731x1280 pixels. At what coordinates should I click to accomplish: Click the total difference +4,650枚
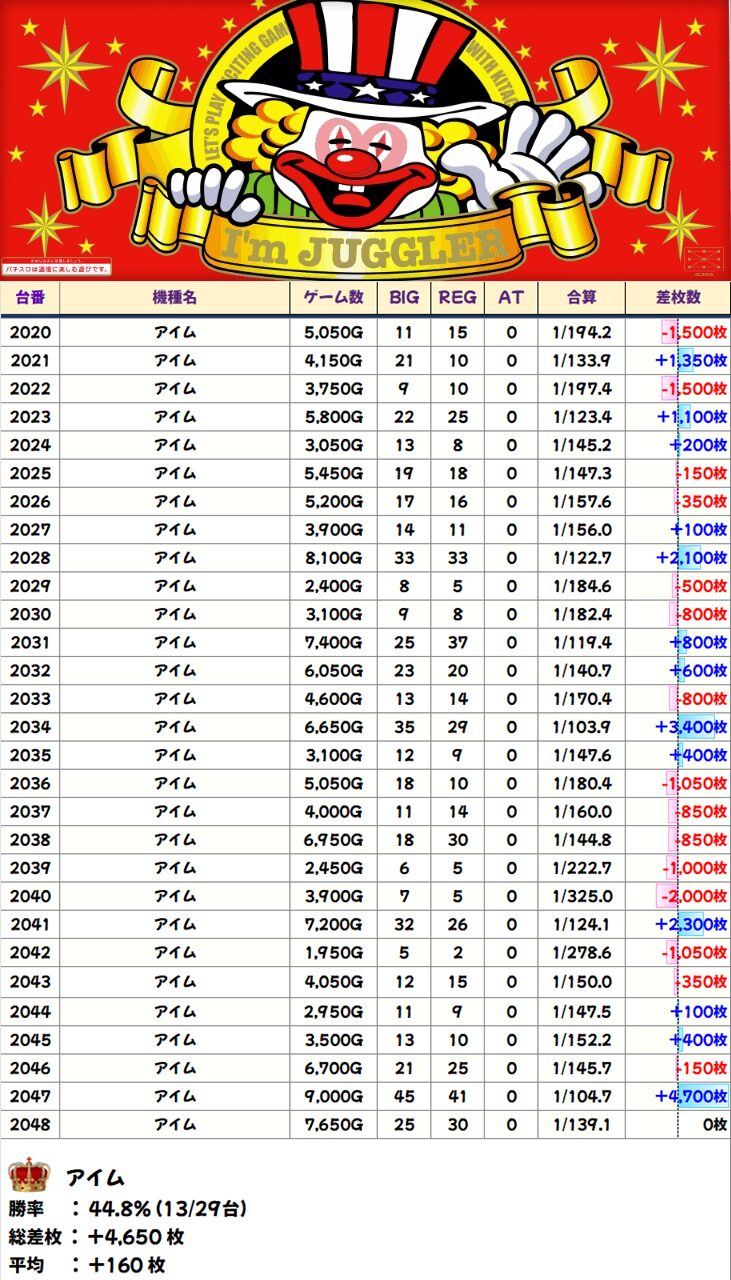click(x=135, y=1237)
